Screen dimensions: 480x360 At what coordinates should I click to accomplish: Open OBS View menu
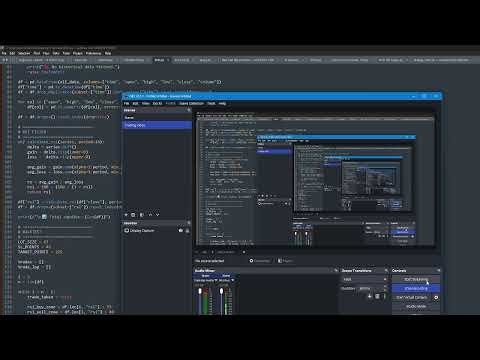tap(146, 103)
